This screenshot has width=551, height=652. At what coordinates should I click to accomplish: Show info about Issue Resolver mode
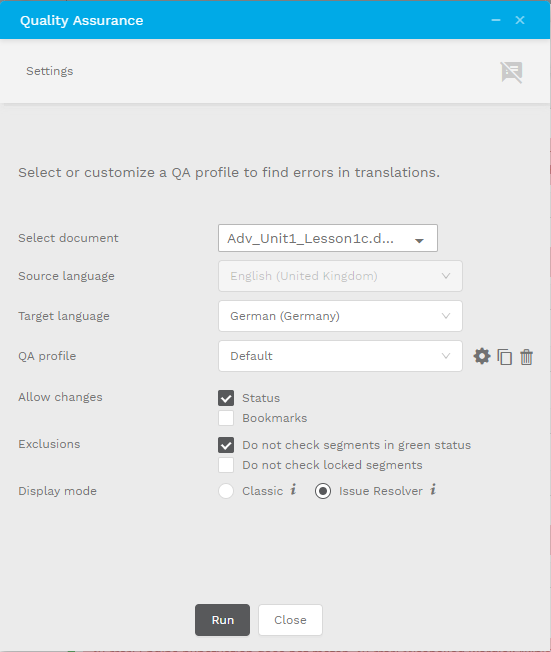point(433,489)
